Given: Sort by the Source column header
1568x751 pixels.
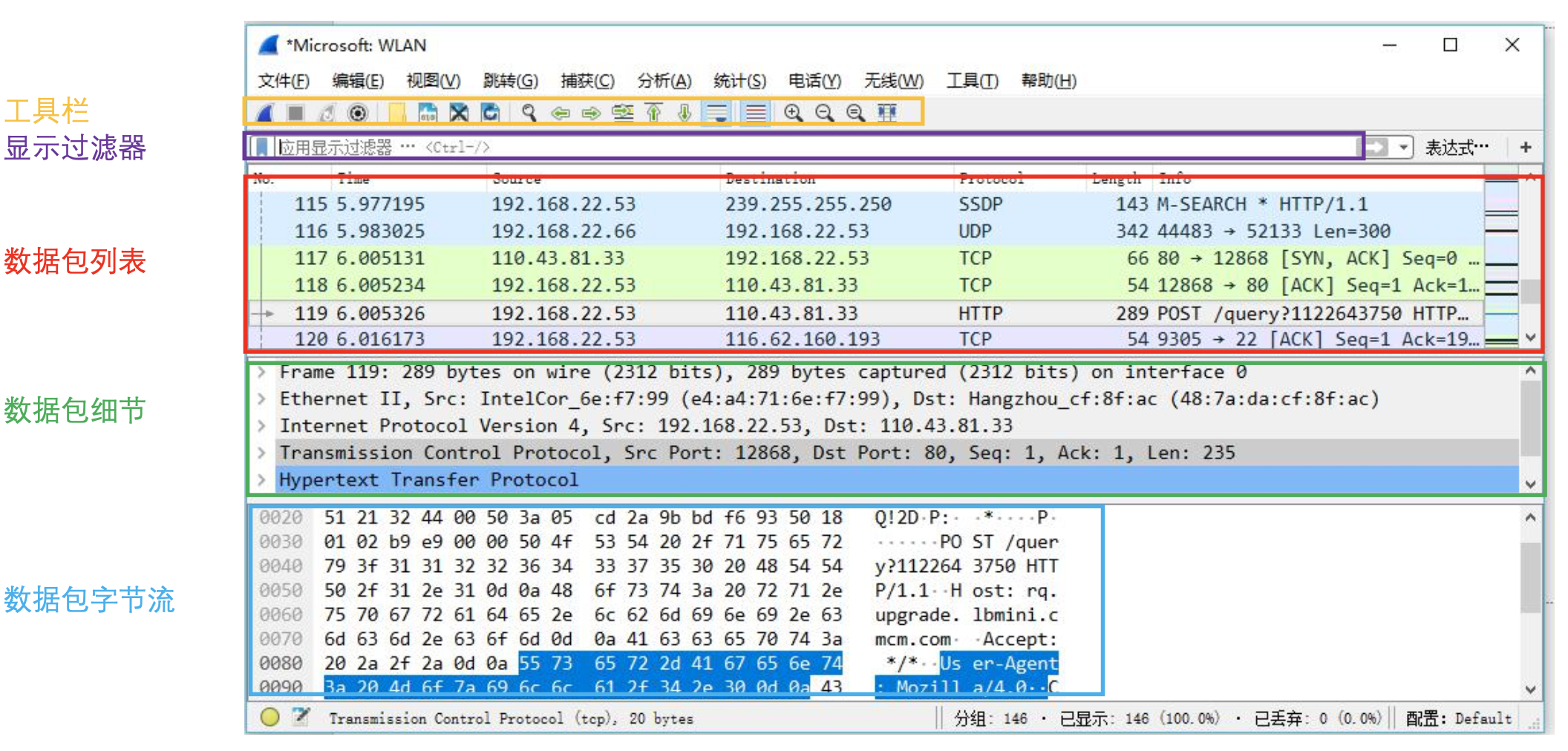Looking at the screenshot, I should point(602,178).
